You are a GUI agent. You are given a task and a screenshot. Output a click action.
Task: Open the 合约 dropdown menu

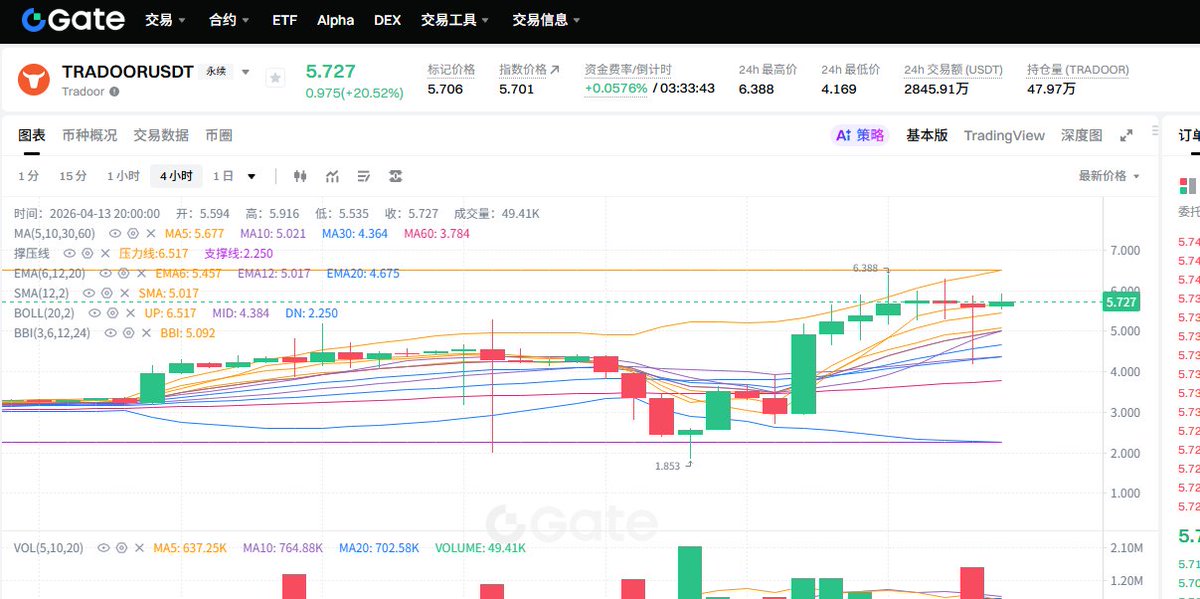pos(229,20)
